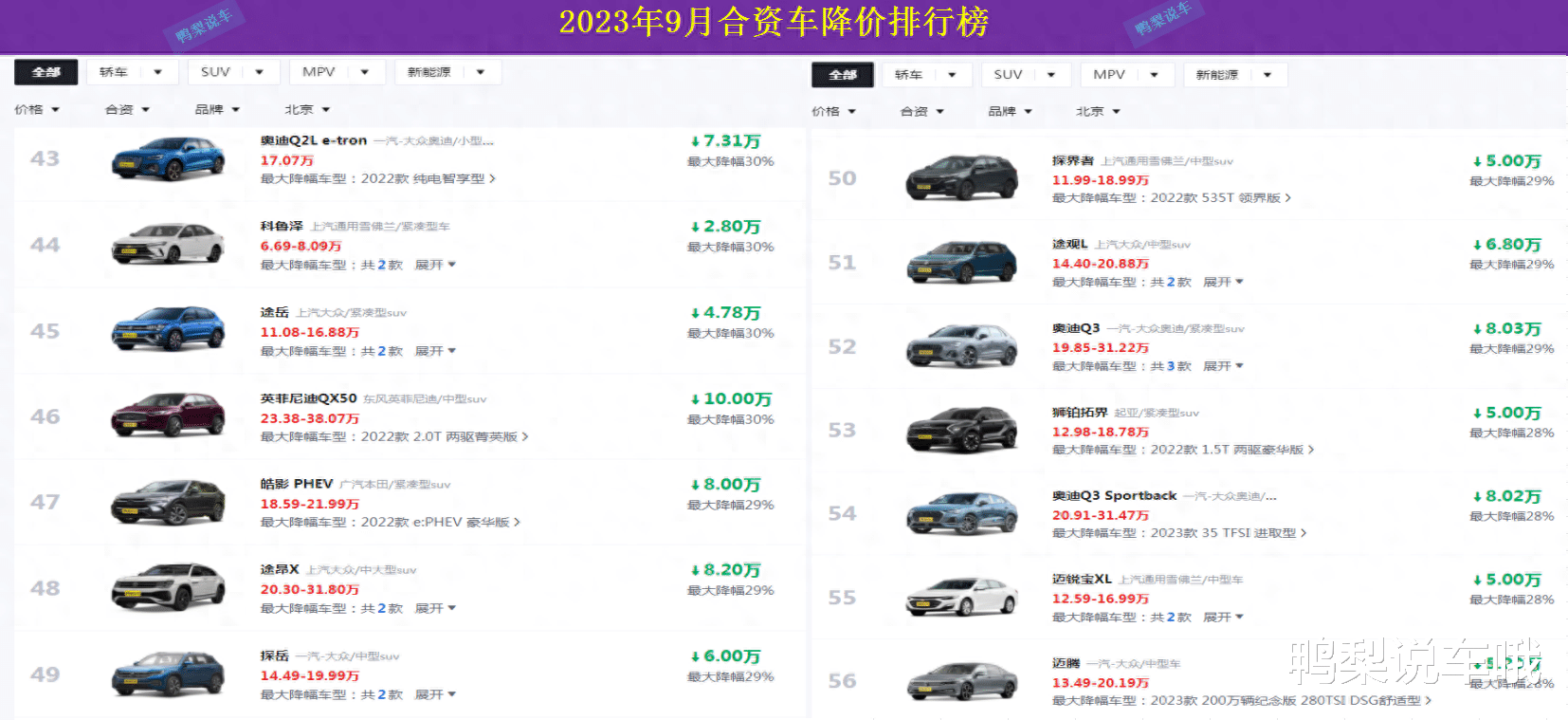Screen dimensions: 1568x720
Task: Click the 6.80万 price drop value
Action: point(1506,244)
